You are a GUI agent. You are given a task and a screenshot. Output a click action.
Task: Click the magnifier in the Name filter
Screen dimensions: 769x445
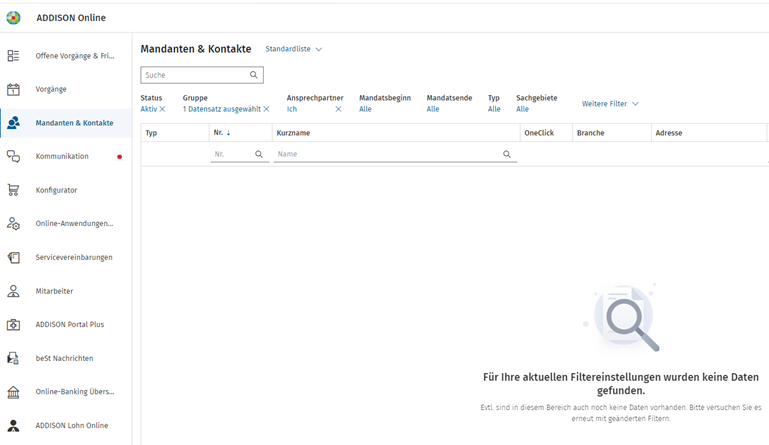507,154
